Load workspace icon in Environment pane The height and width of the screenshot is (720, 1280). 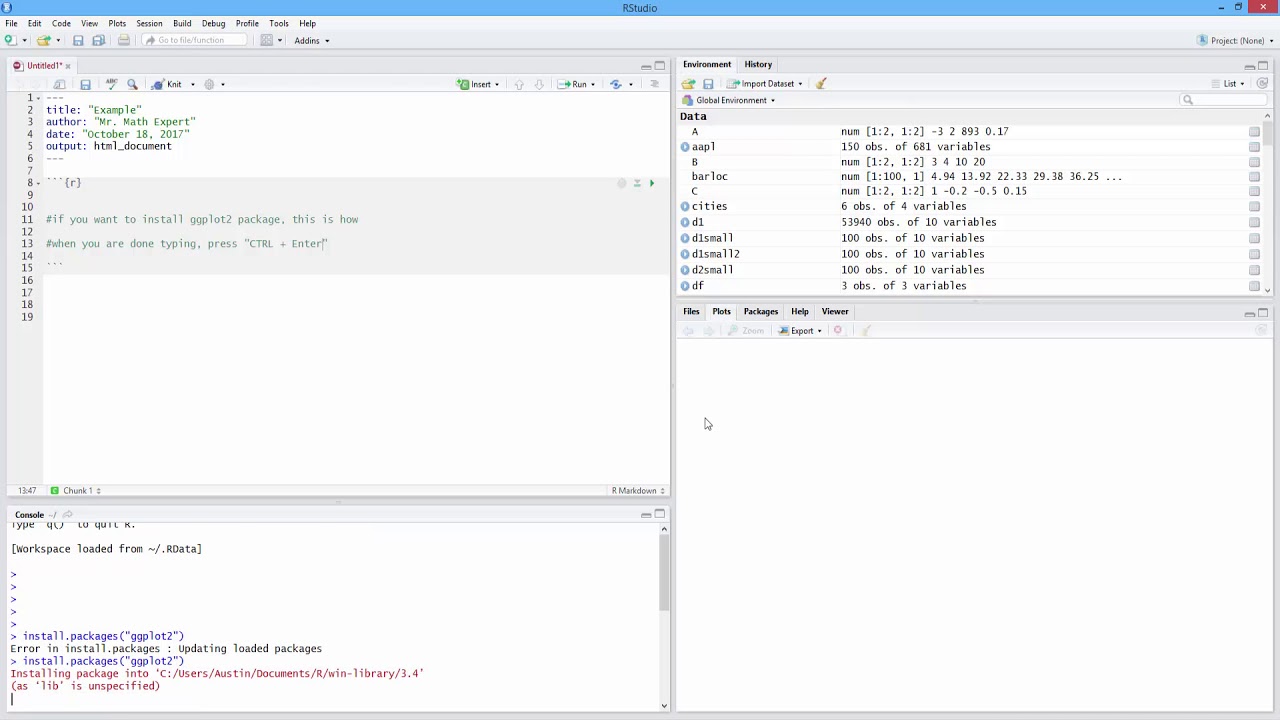pyautogui.click(x=689, y=84)
